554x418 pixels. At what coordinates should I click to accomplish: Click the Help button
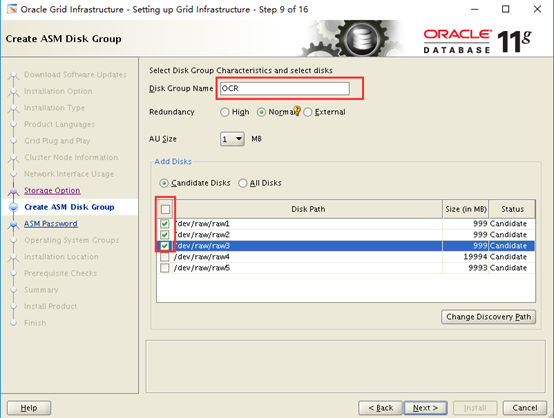29,408
